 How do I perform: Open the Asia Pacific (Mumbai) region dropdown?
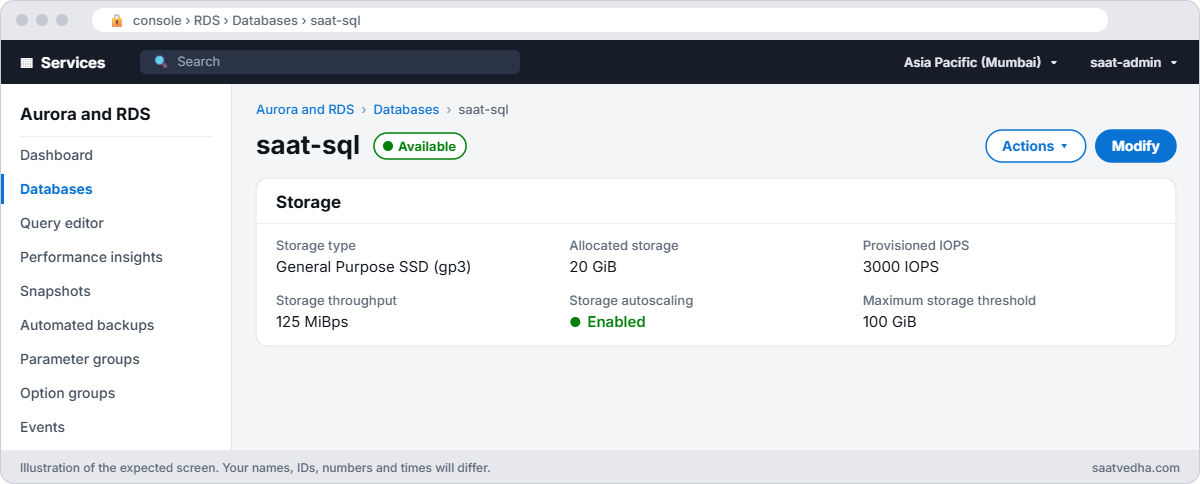click(980, 62)
